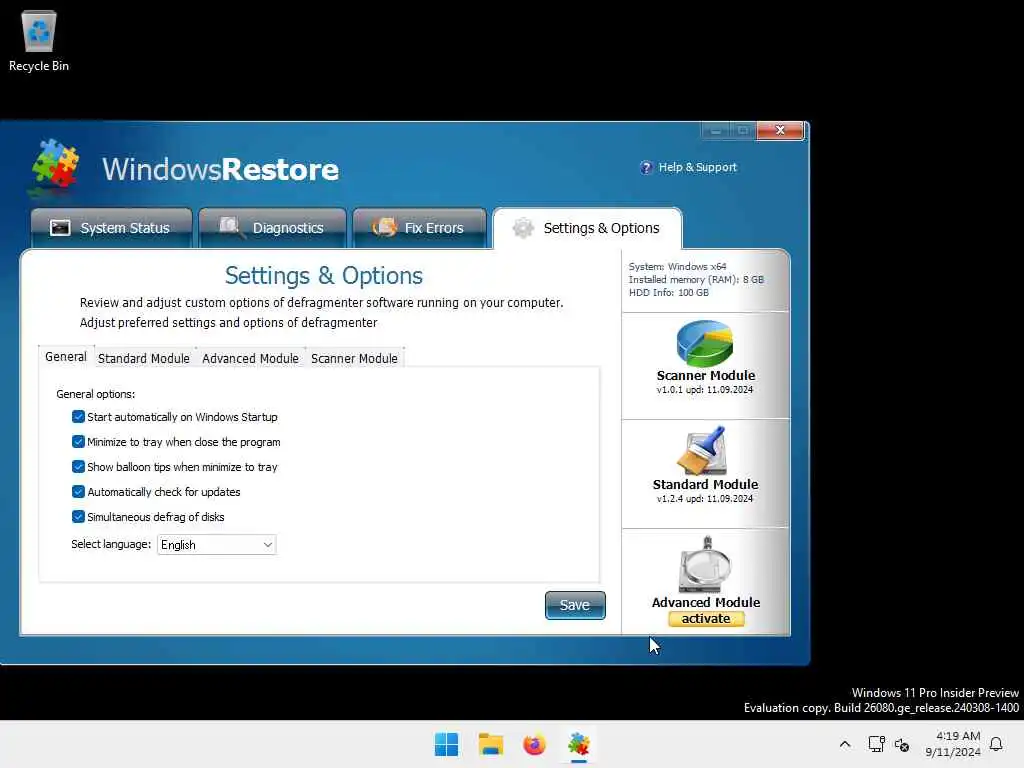Image resolution: width=1024 pixels, height=768 pixels.
Task: Disable Automatically check for updates
Action: 78,491
